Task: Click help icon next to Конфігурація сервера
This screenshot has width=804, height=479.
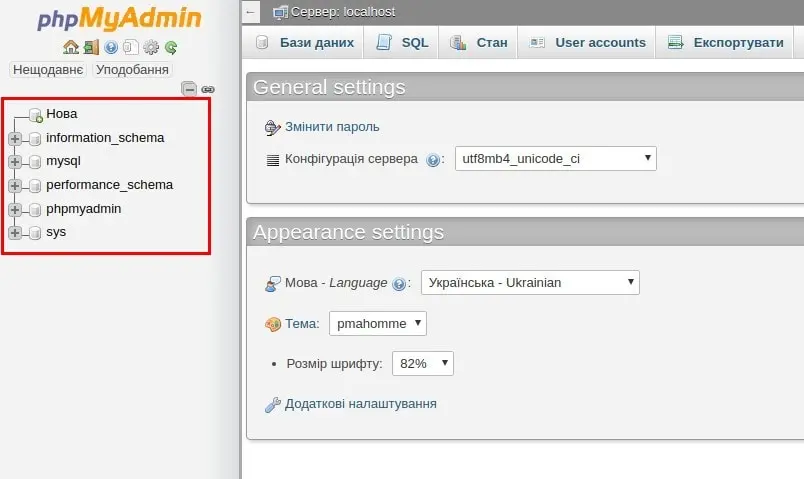Action: coord(433,160)
